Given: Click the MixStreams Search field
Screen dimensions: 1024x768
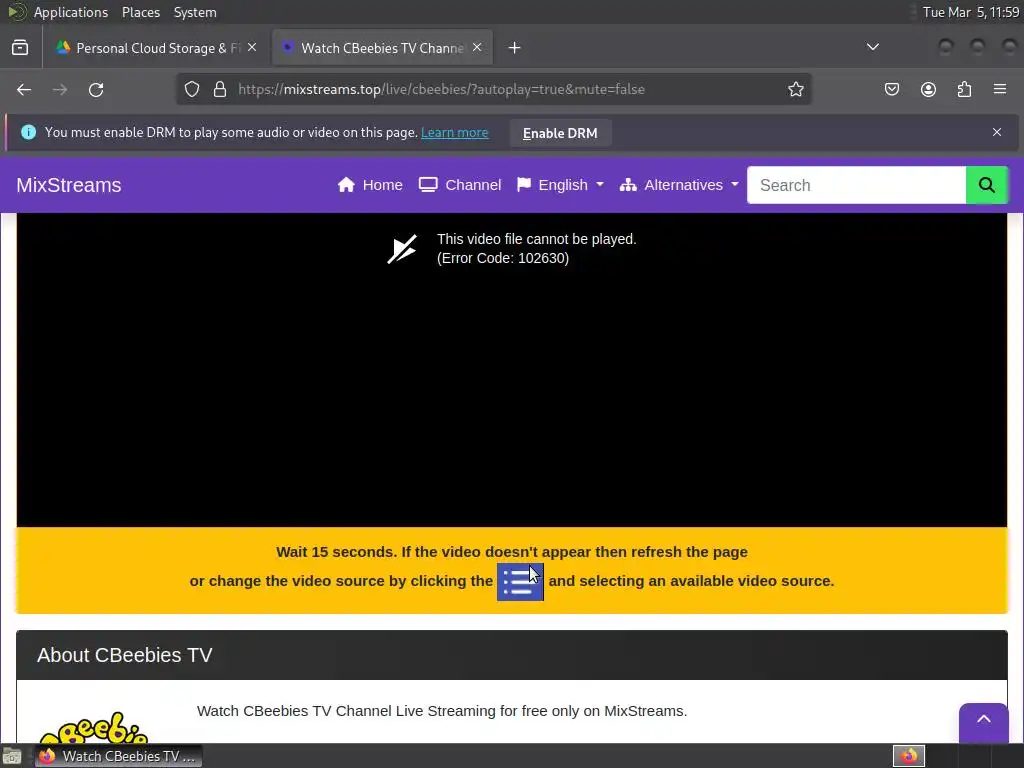Looking at the screenshot, I should click(856, 185).
